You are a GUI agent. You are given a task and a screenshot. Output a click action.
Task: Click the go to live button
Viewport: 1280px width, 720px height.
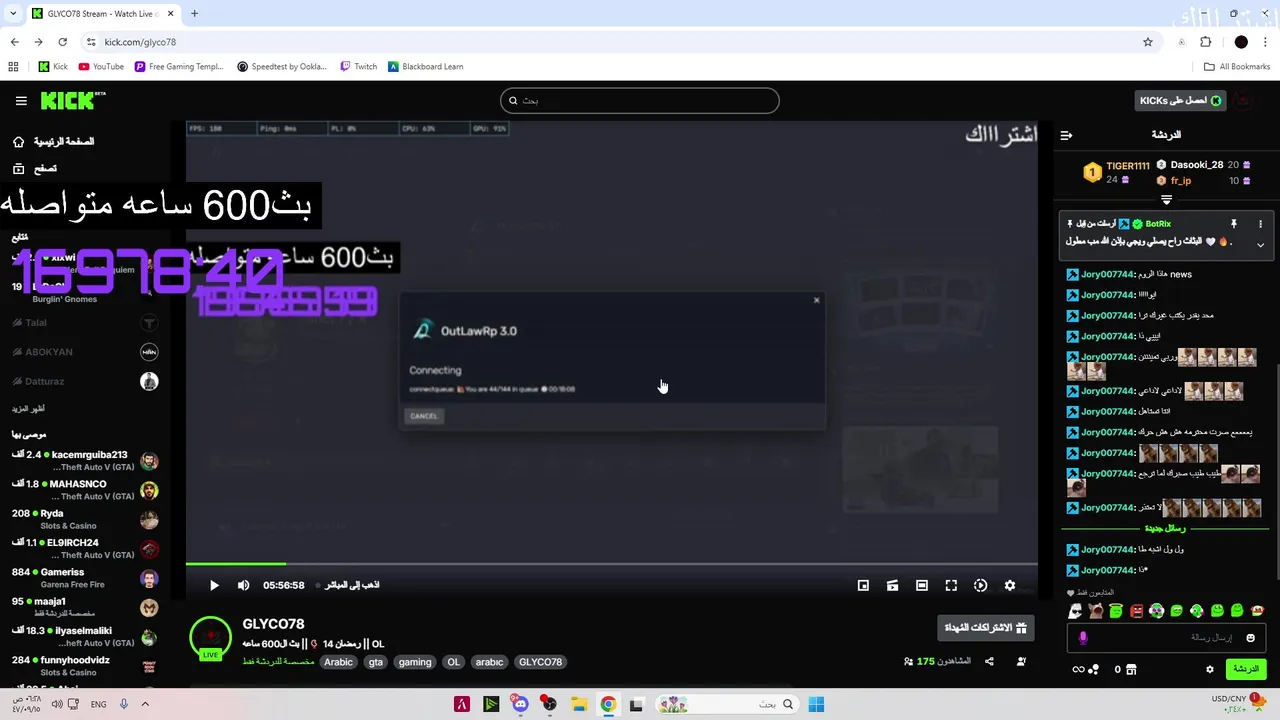(348, 585)
